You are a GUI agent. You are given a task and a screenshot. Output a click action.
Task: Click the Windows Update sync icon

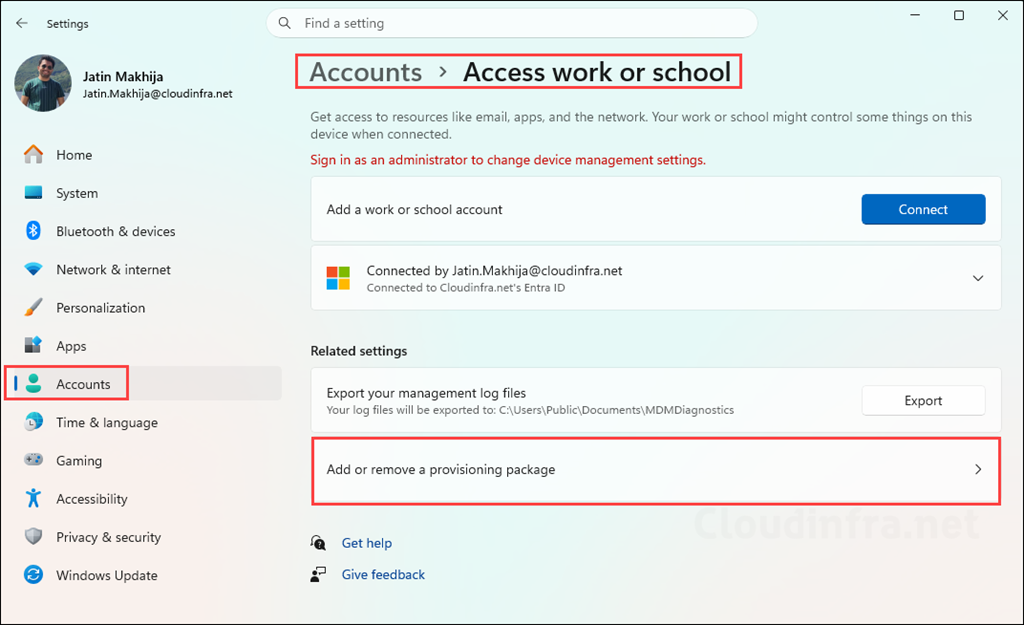coord(33,575)
